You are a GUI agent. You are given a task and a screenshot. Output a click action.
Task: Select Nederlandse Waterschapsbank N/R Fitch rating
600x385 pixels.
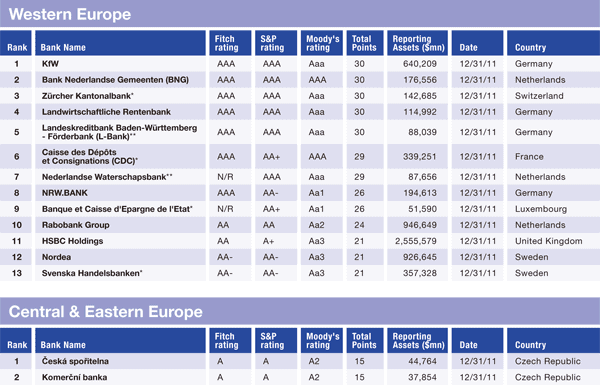pyautogui.click(x=225, y=177)
